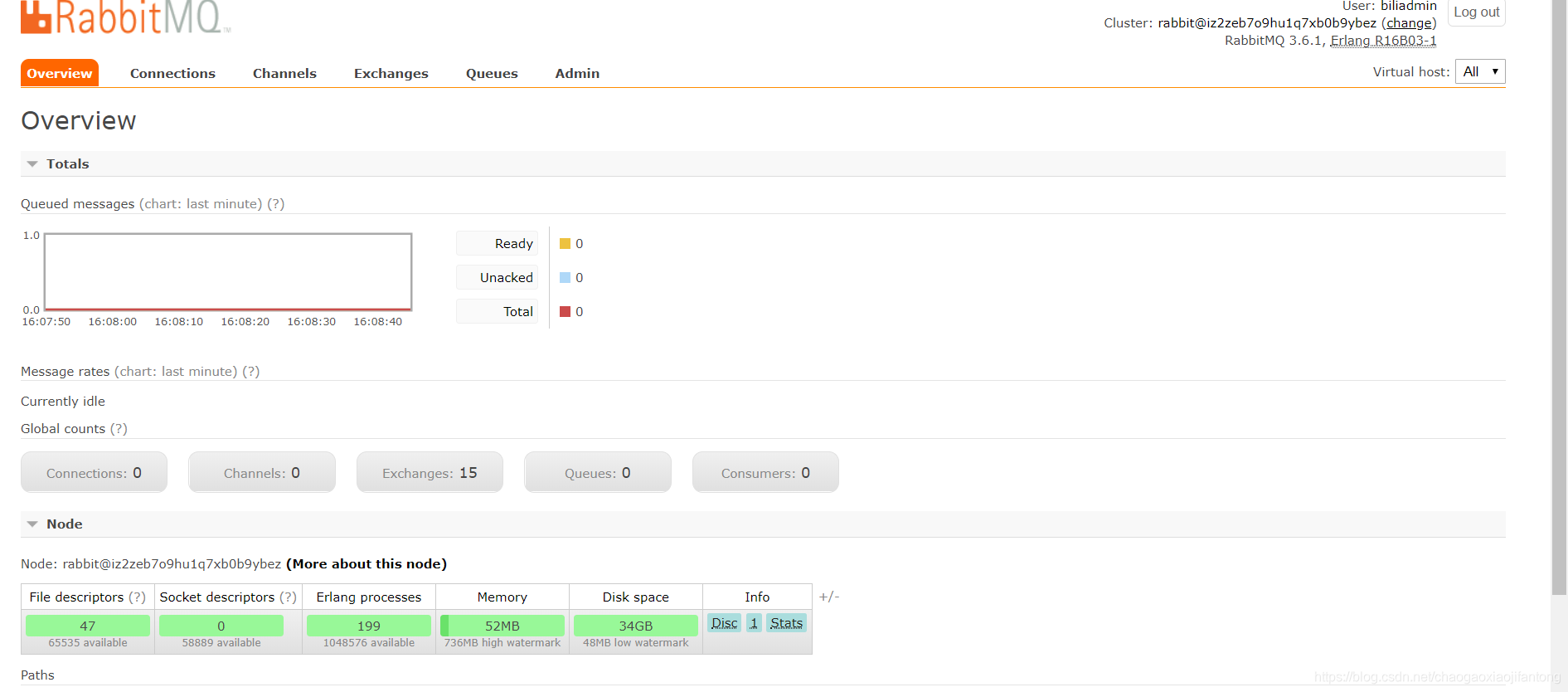Click the RabbitMQ logo

[x=124, y=16]
